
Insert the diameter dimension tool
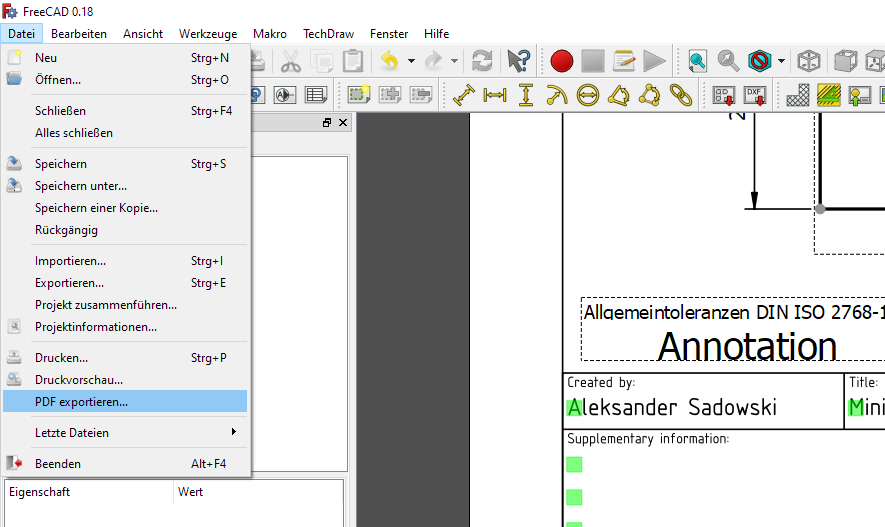[588, 95]
